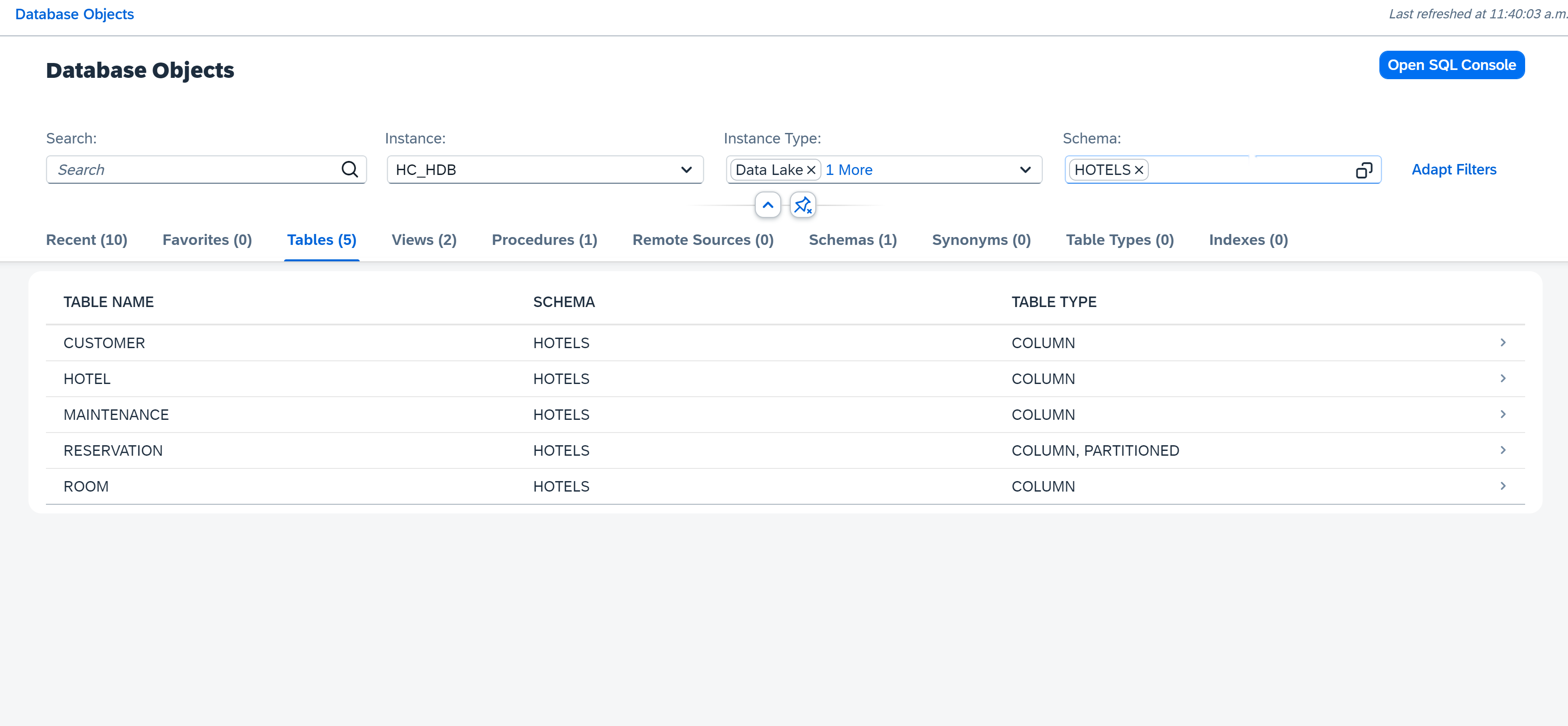This screenshot has width=1568, height=726.
Task: Open the RESERVATION row details arrow
Action: click(x=1503, y=450)
